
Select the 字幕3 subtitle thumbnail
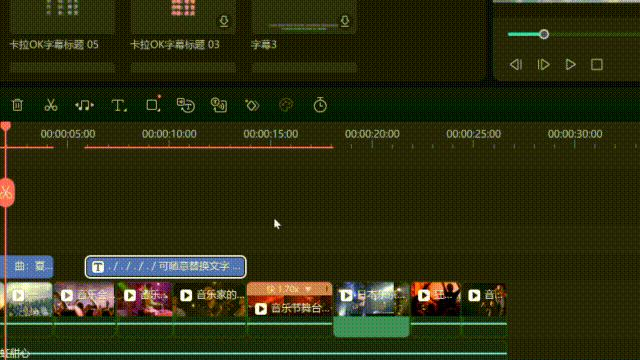point(304,16)
